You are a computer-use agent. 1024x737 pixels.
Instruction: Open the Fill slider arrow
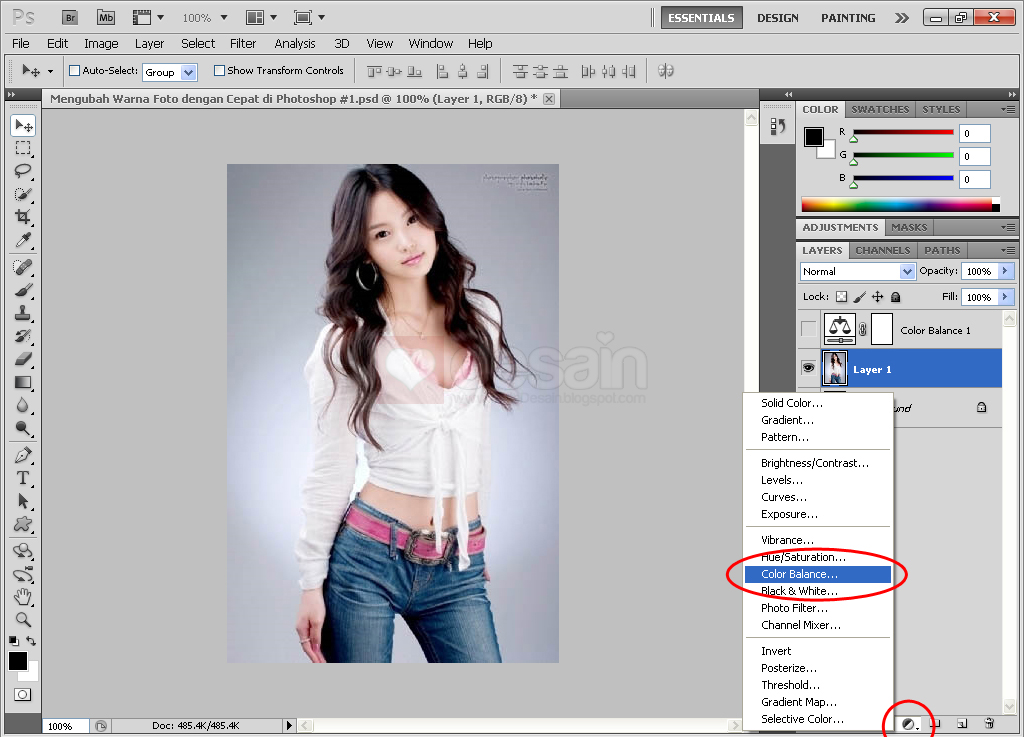[x=1006, y=297]
